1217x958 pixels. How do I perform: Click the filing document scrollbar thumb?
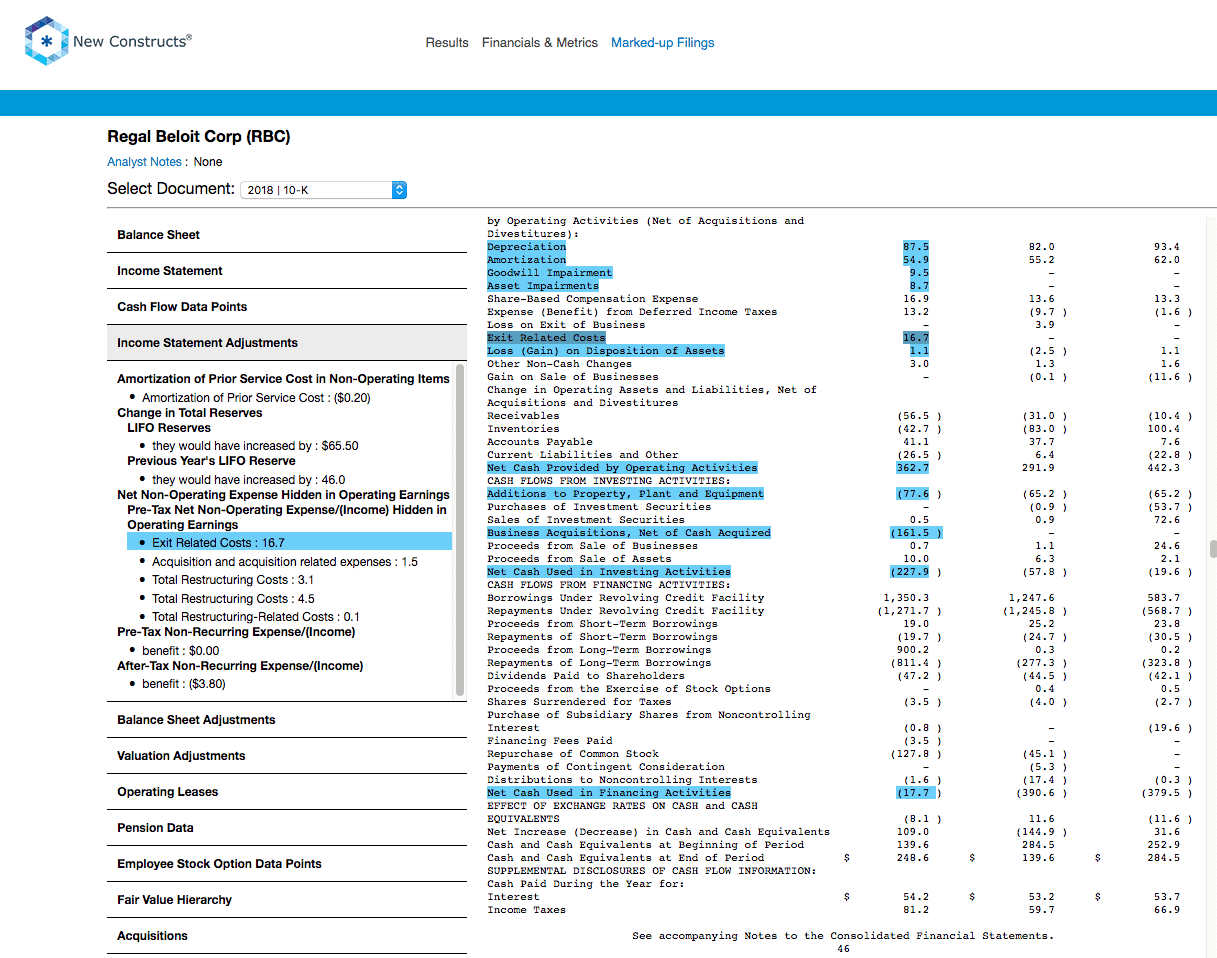(1213, 548)
